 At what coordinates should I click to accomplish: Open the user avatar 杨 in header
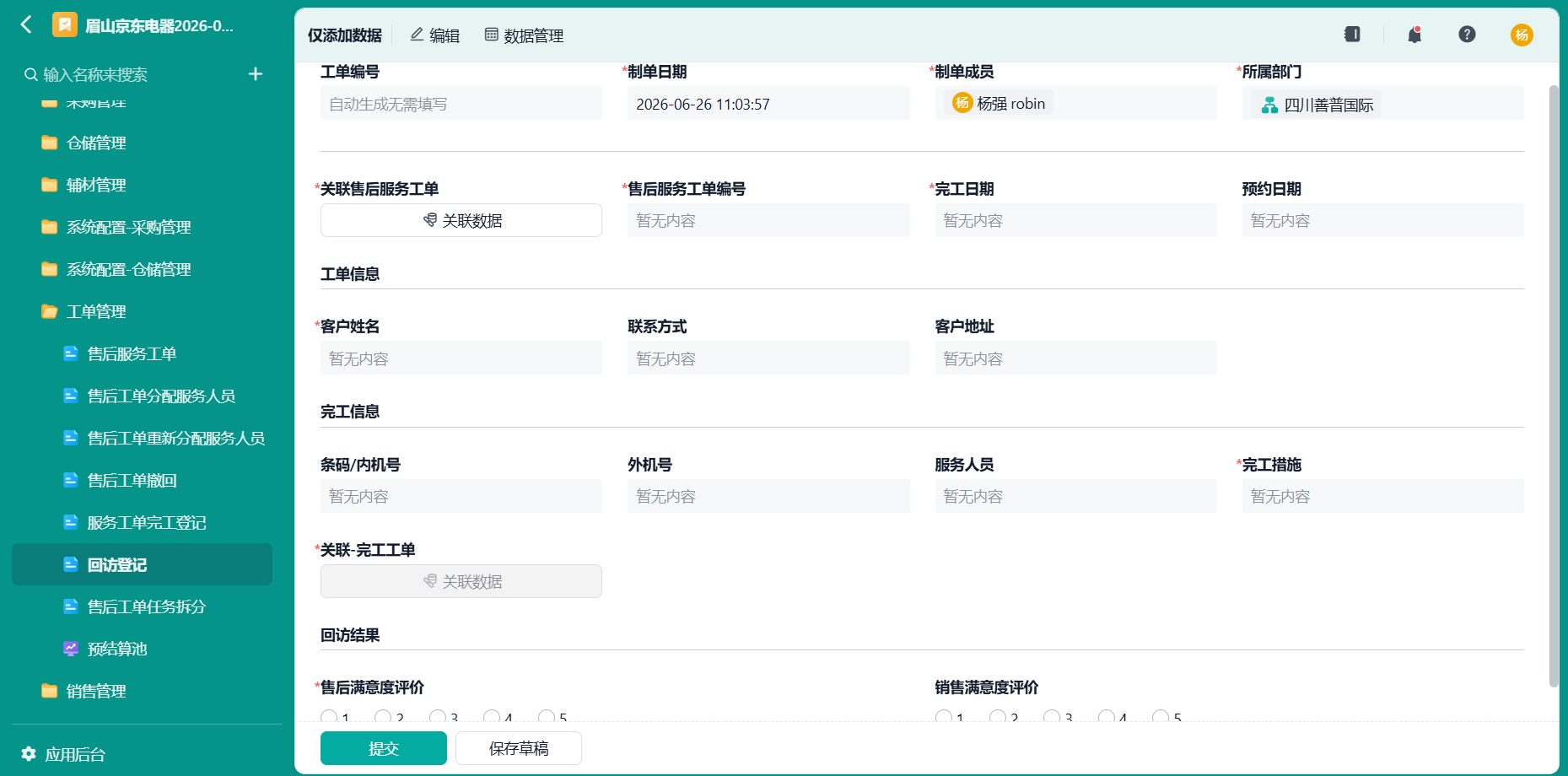(x=1522, y=35)
